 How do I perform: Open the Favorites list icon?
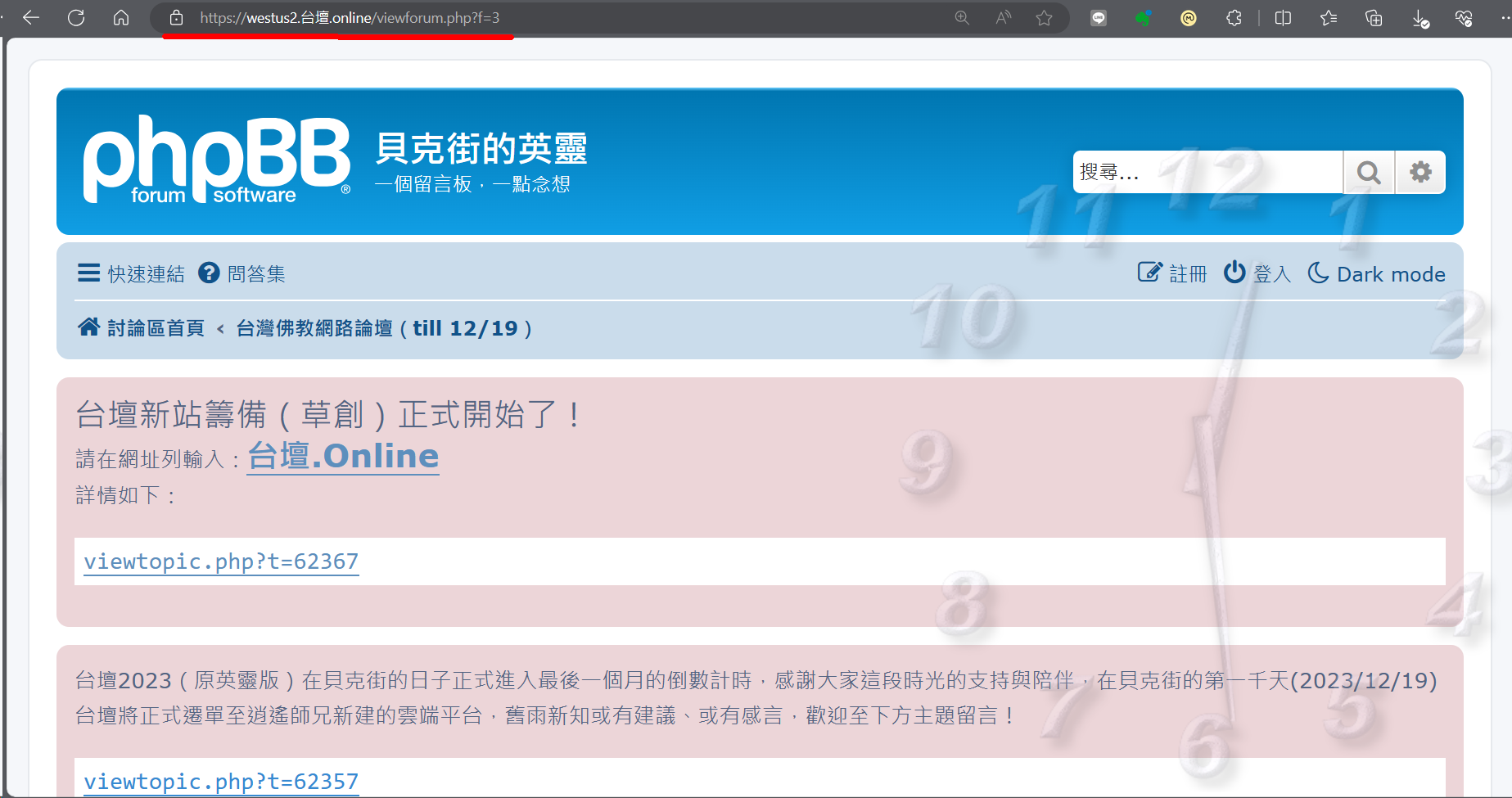coord(1329,17)
